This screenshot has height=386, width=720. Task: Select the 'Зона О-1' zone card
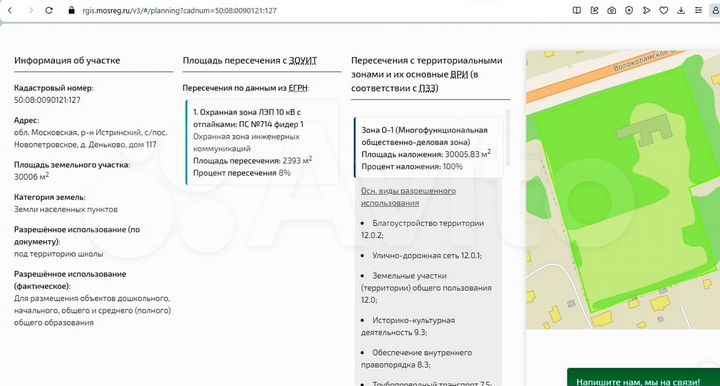428,148
